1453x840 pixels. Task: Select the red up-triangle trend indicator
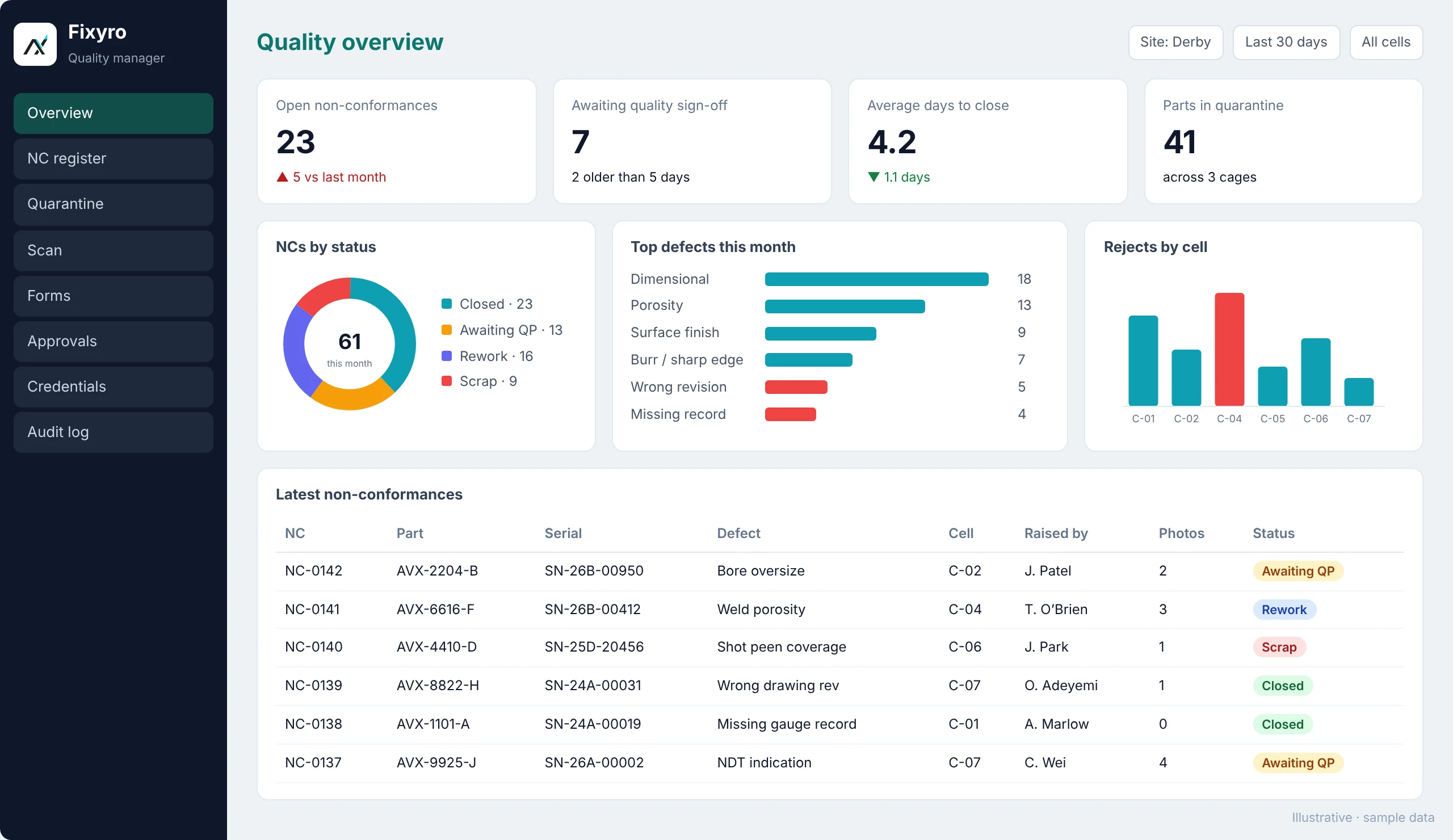282,177
